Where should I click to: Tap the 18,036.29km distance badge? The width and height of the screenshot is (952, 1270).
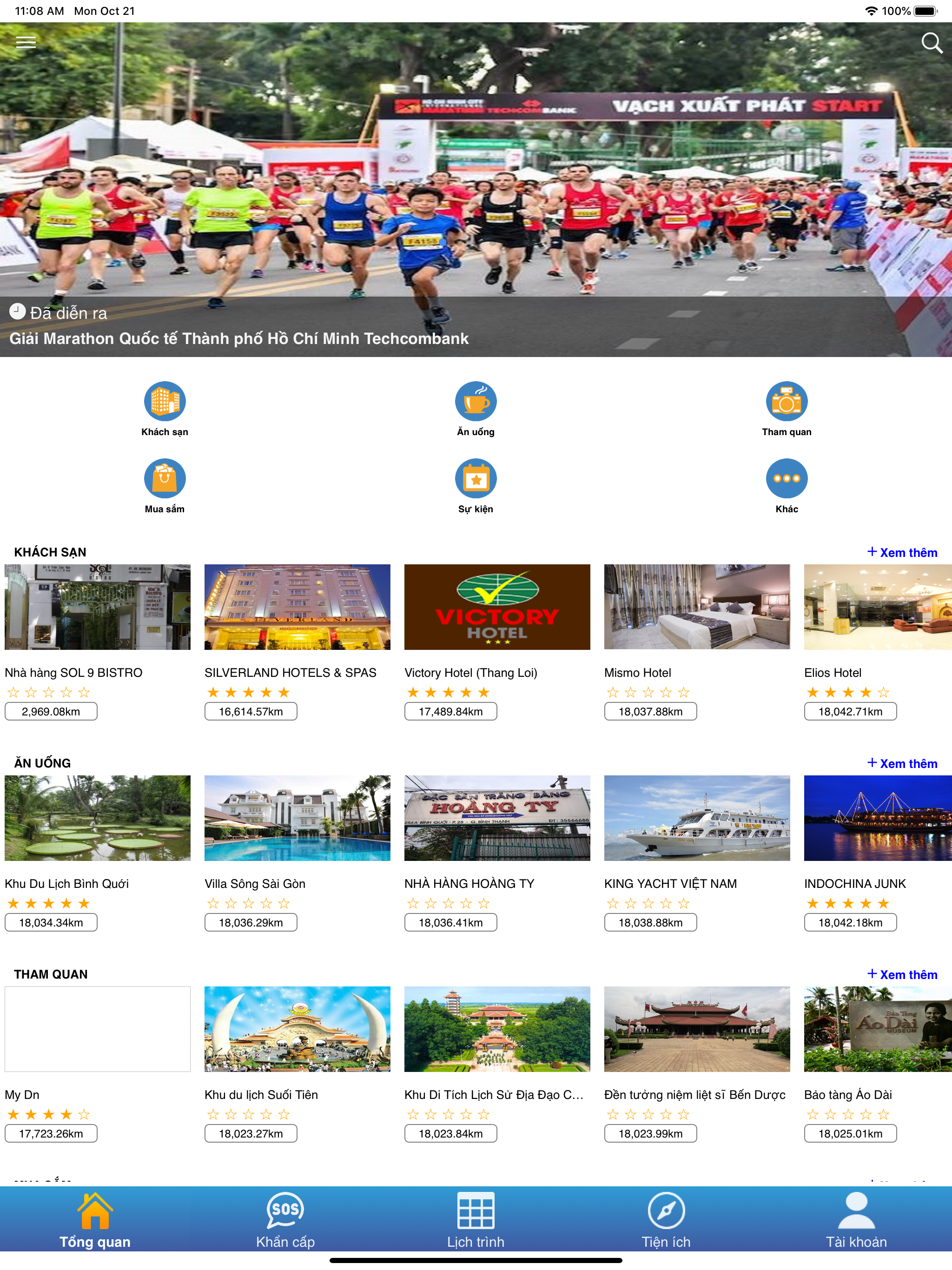251,923
